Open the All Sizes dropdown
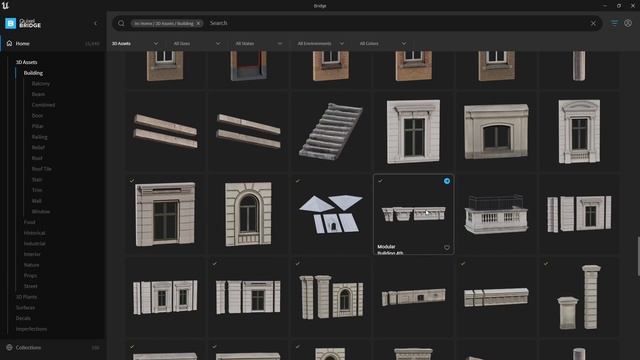This screenshot has height=360, width=640. click(x=197, y=43)
